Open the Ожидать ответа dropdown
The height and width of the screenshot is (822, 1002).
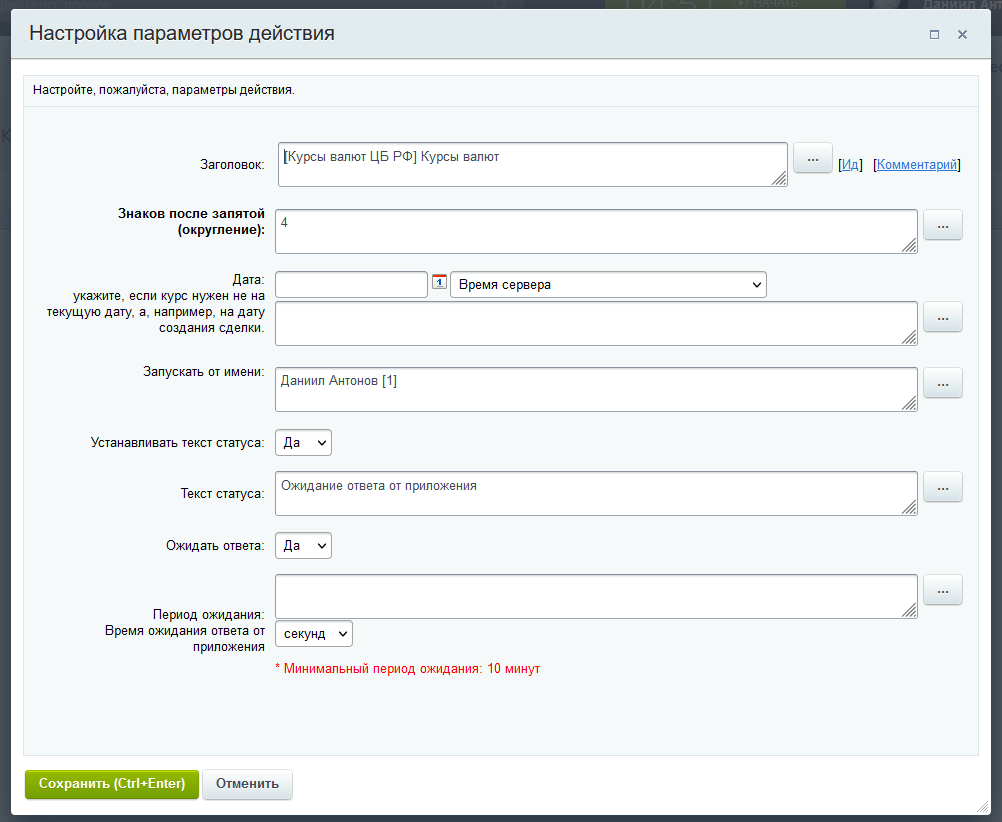[x=303, y=546]
